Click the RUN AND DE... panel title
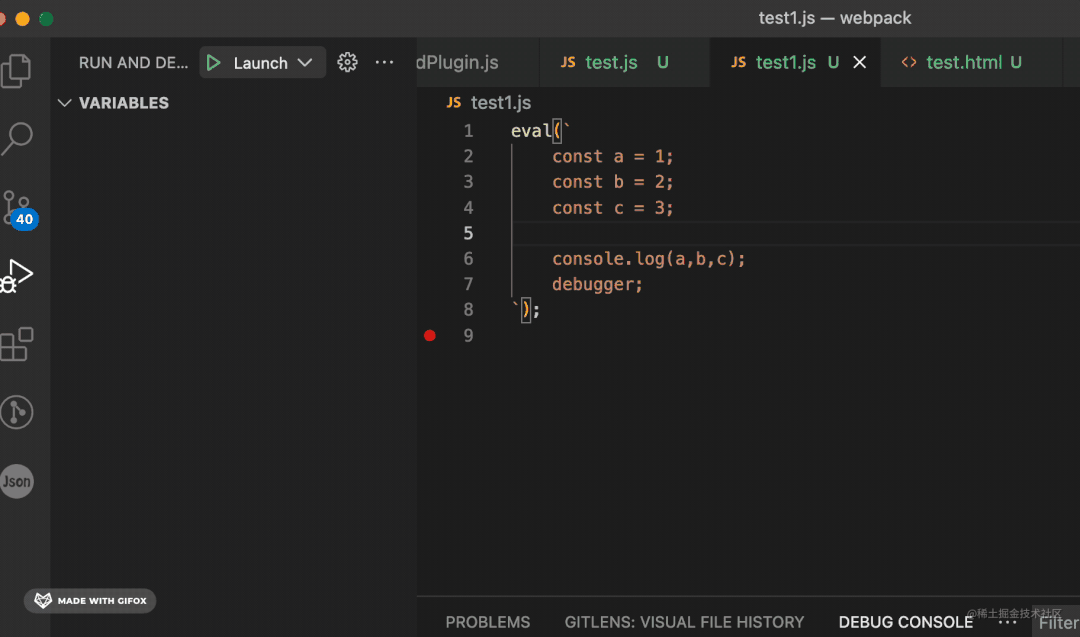Viewport: 1080px width, 637px height. [133, 63]
